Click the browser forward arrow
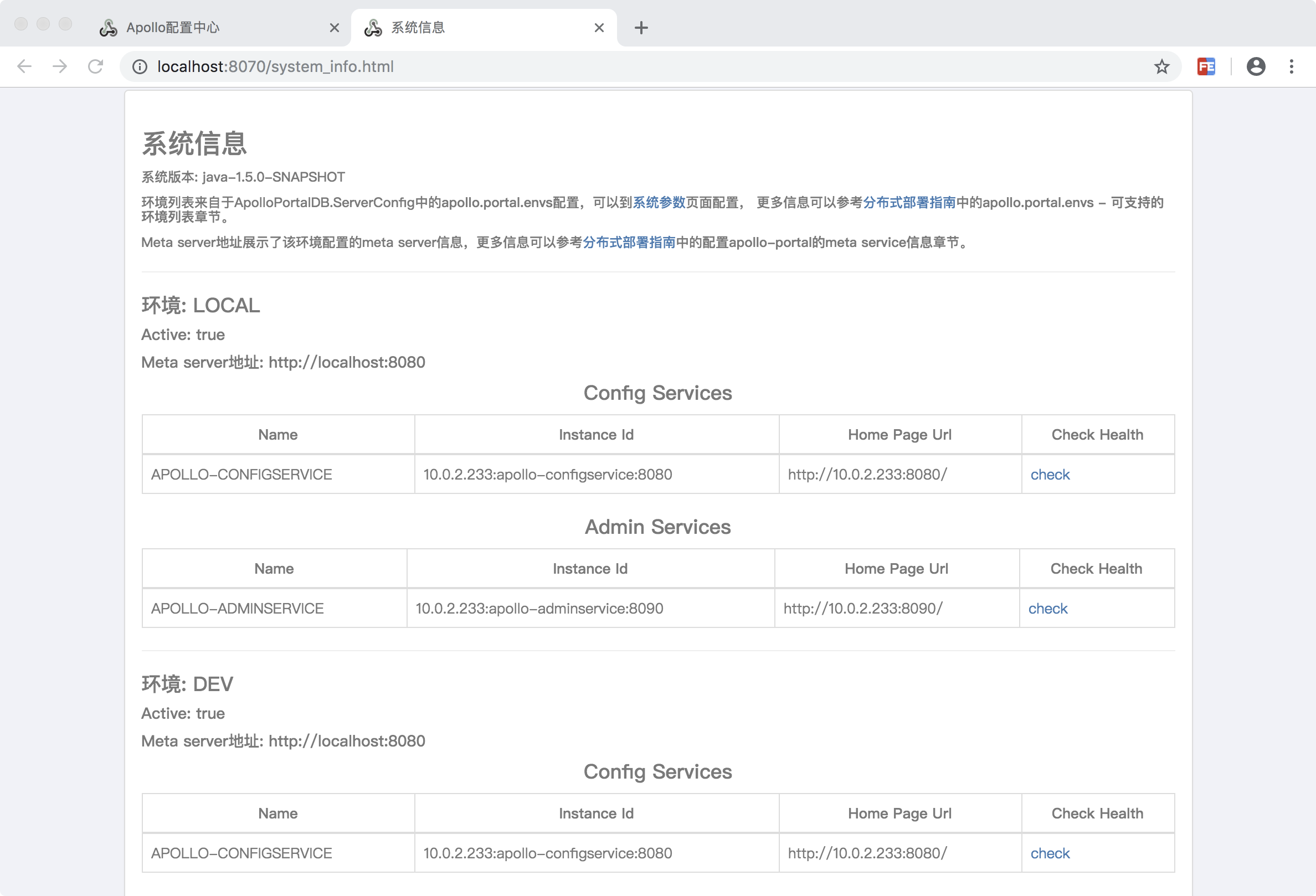Screen dimensions: 1316x896 59,66
